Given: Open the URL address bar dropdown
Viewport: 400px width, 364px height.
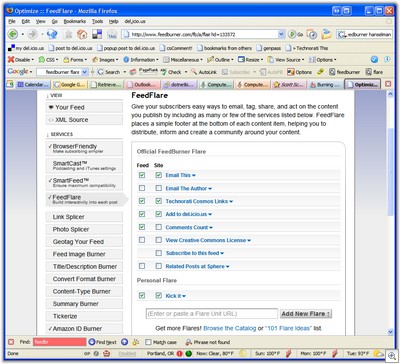Looking at the screenshot, I should tap(281, 34).
